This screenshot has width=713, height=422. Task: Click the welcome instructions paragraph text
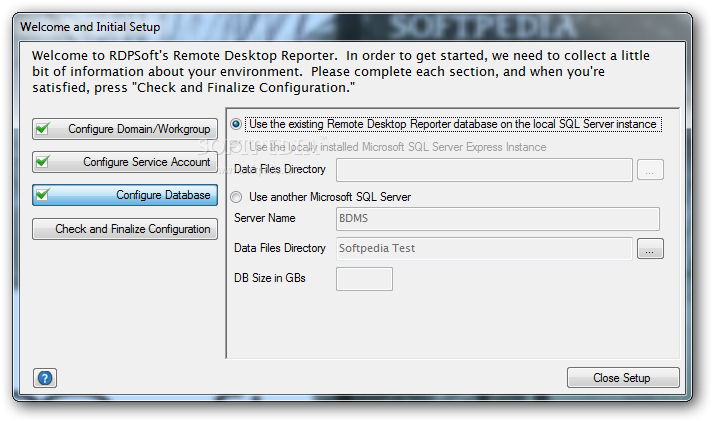click(341, 72)
